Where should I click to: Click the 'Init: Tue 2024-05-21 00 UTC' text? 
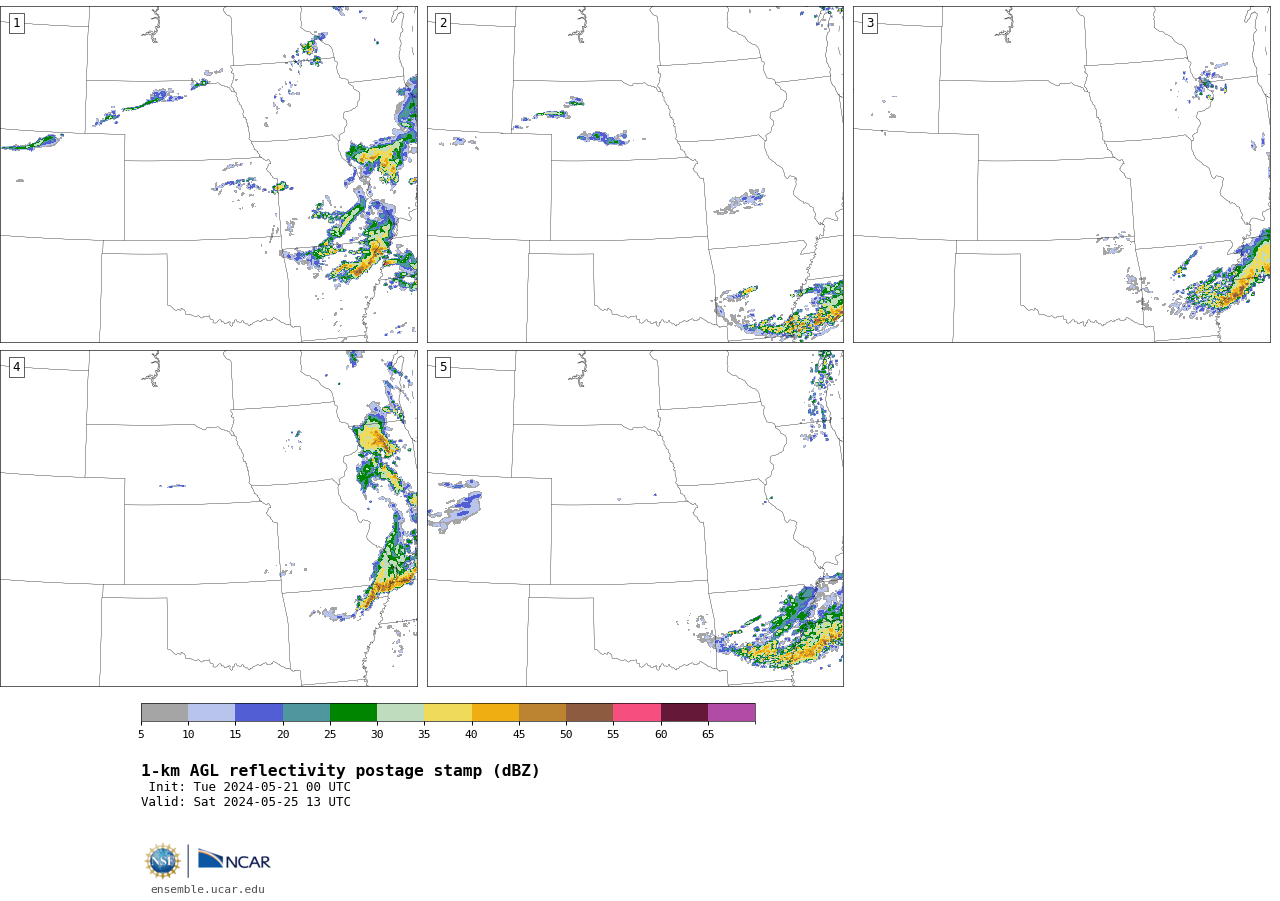(x=250, y=787)
